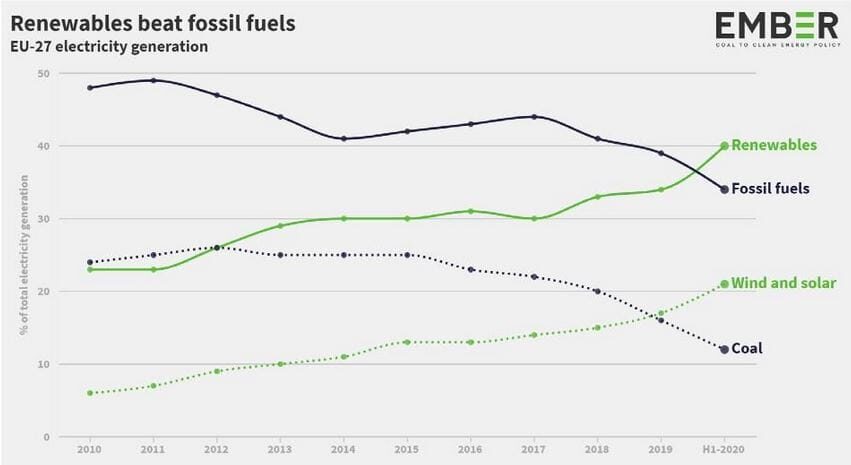The image size is (851, 465).
Task: Click the Renewables series label
Action: tap(774, 145)
